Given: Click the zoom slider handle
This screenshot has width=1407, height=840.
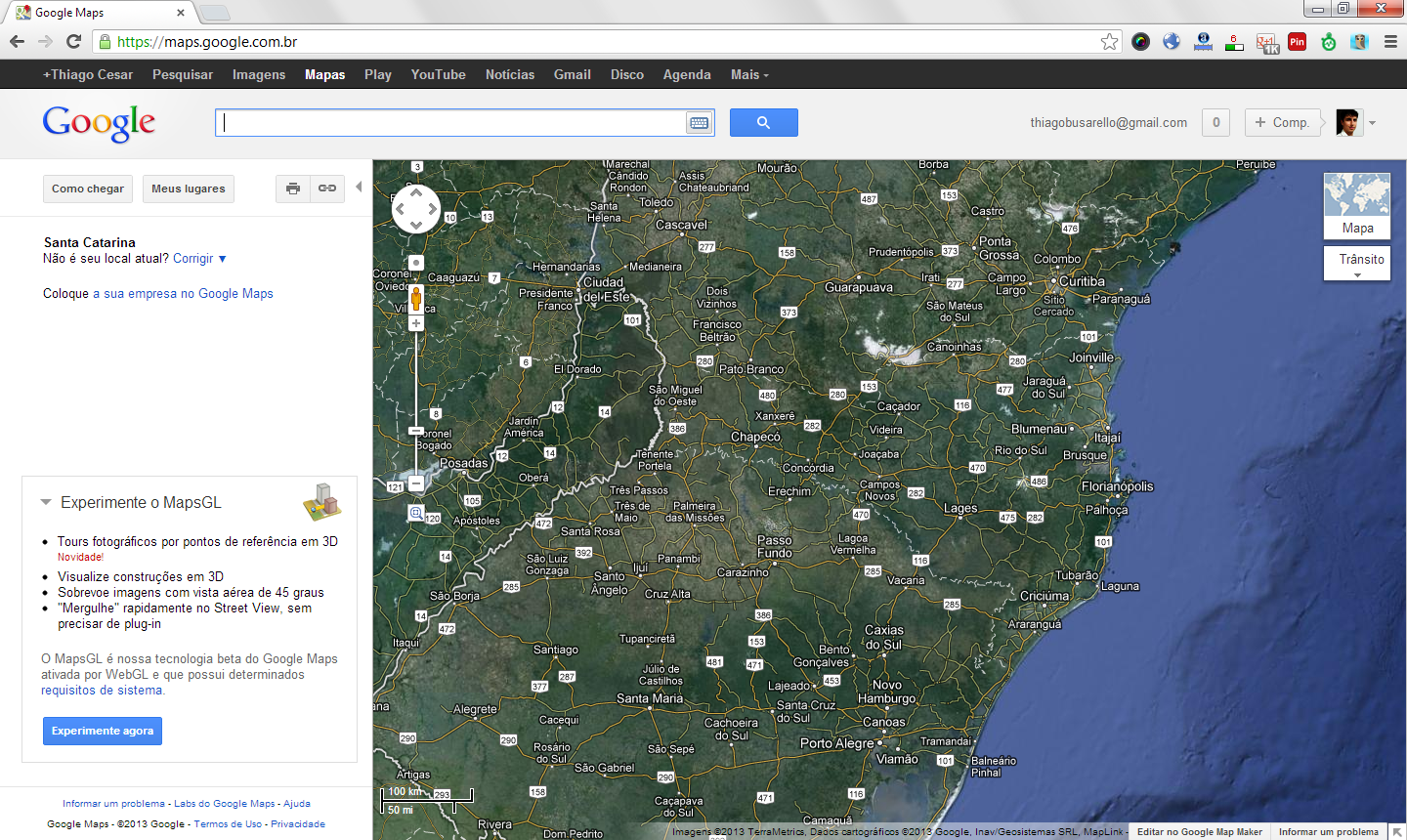Looking at the screenshot, I should tap(416, 431).
